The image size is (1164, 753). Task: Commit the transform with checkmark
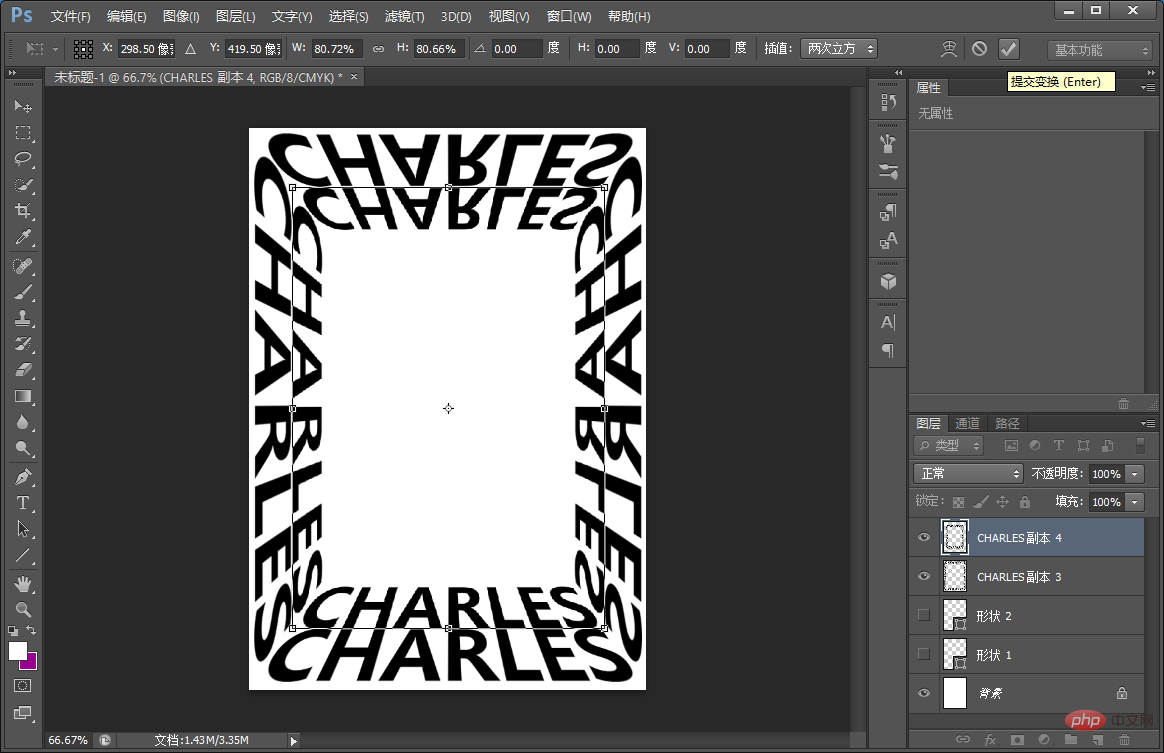tap(1008, 49)
